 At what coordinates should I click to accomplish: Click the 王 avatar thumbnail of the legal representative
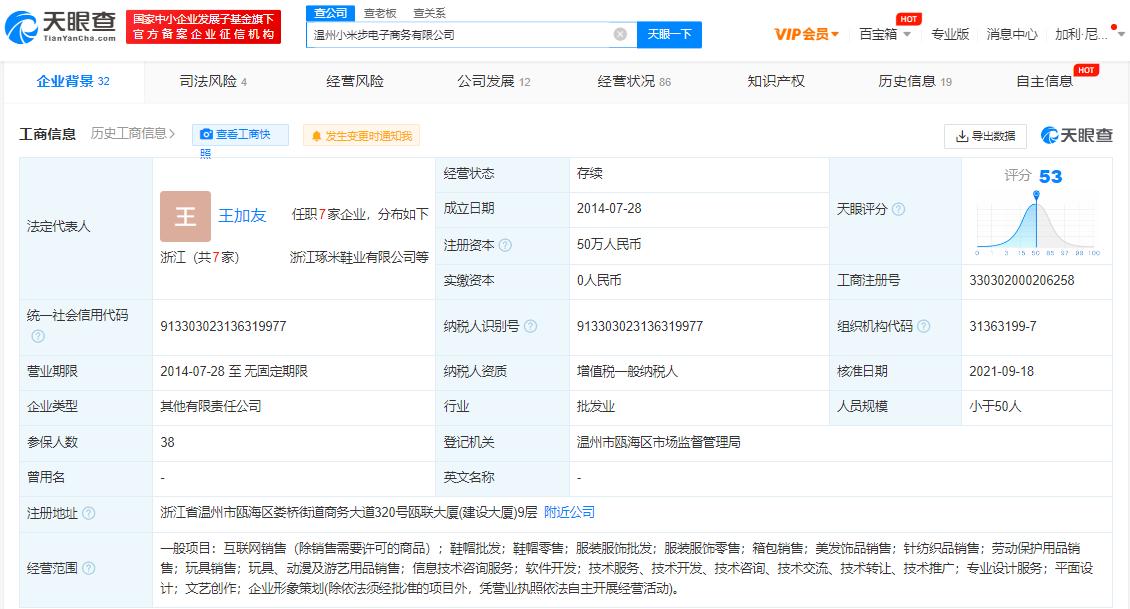[184, 215]
